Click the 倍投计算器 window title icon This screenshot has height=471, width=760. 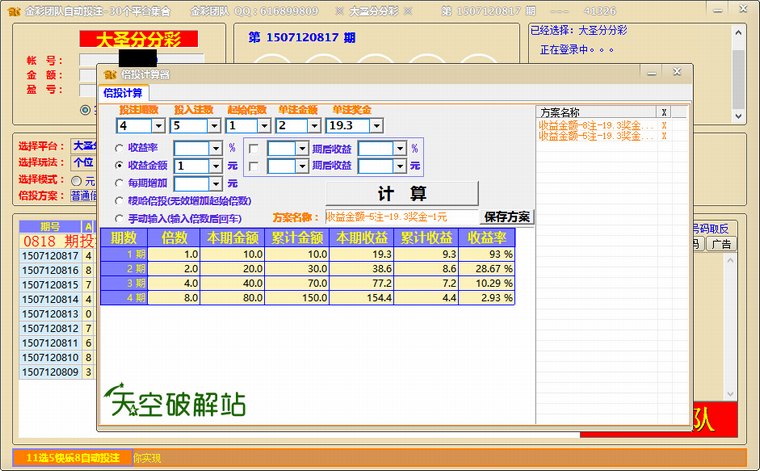[x=109, y=74]
